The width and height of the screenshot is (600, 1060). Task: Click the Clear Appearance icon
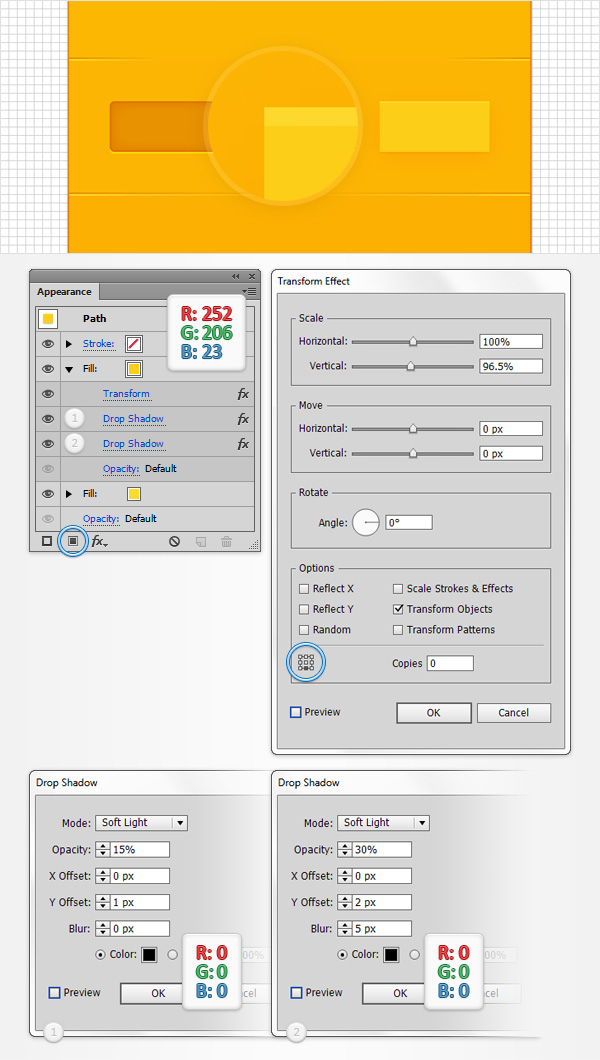[174, 541]
